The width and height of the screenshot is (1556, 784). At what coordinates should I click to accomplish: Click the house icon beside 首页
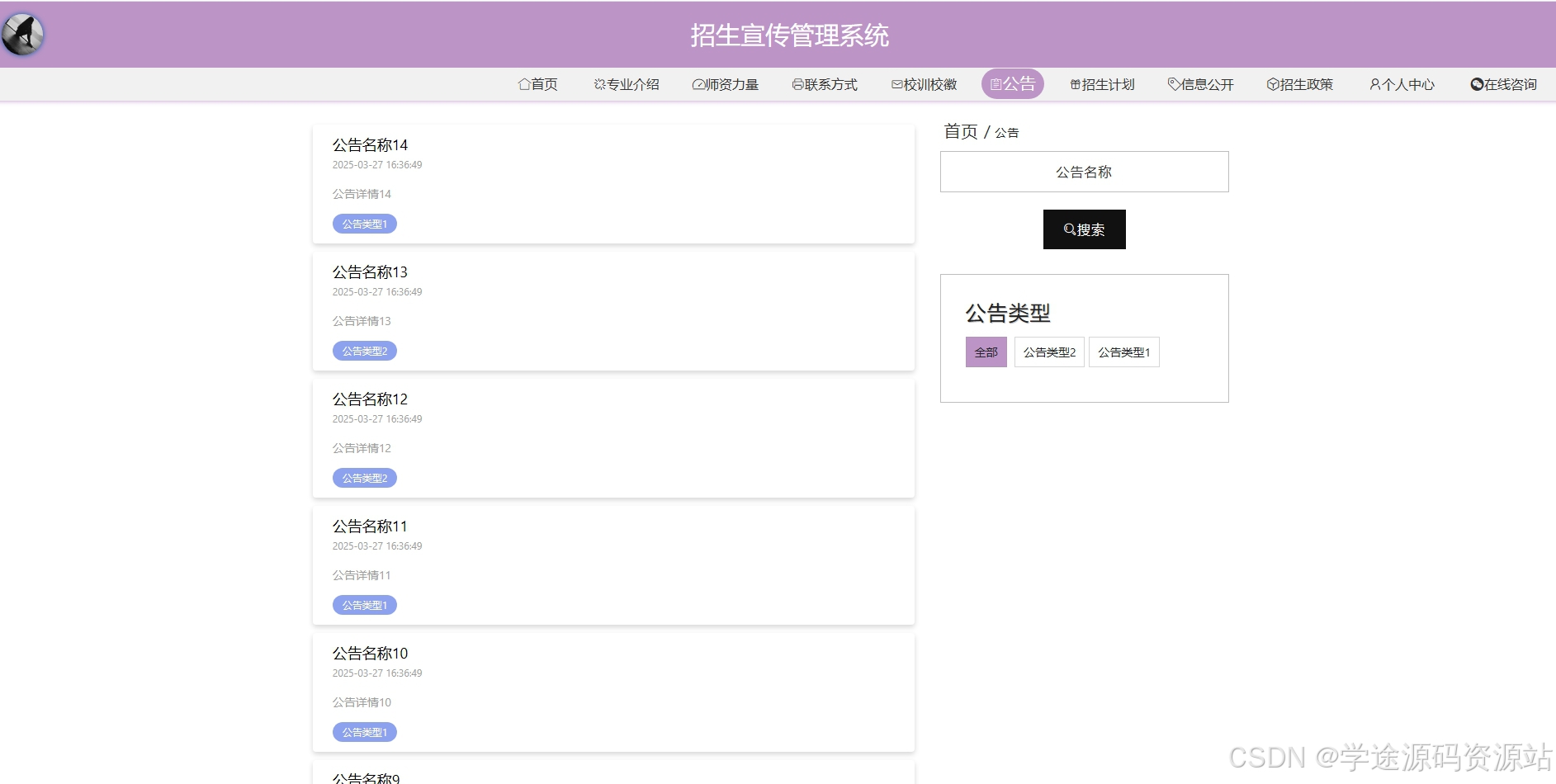coord(524,84)
